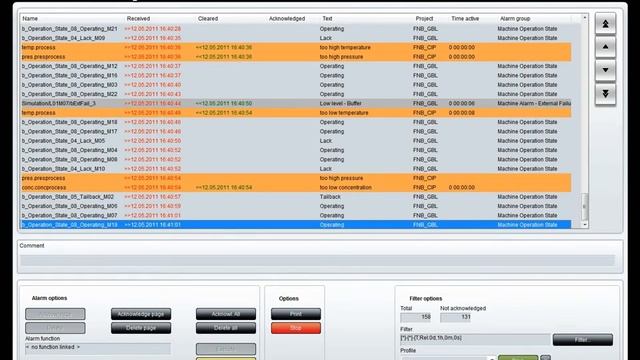Screen dimensions: 640x360
Task: Select row b_Operation_State_04_Lack_M05
Action: (296, 141)
